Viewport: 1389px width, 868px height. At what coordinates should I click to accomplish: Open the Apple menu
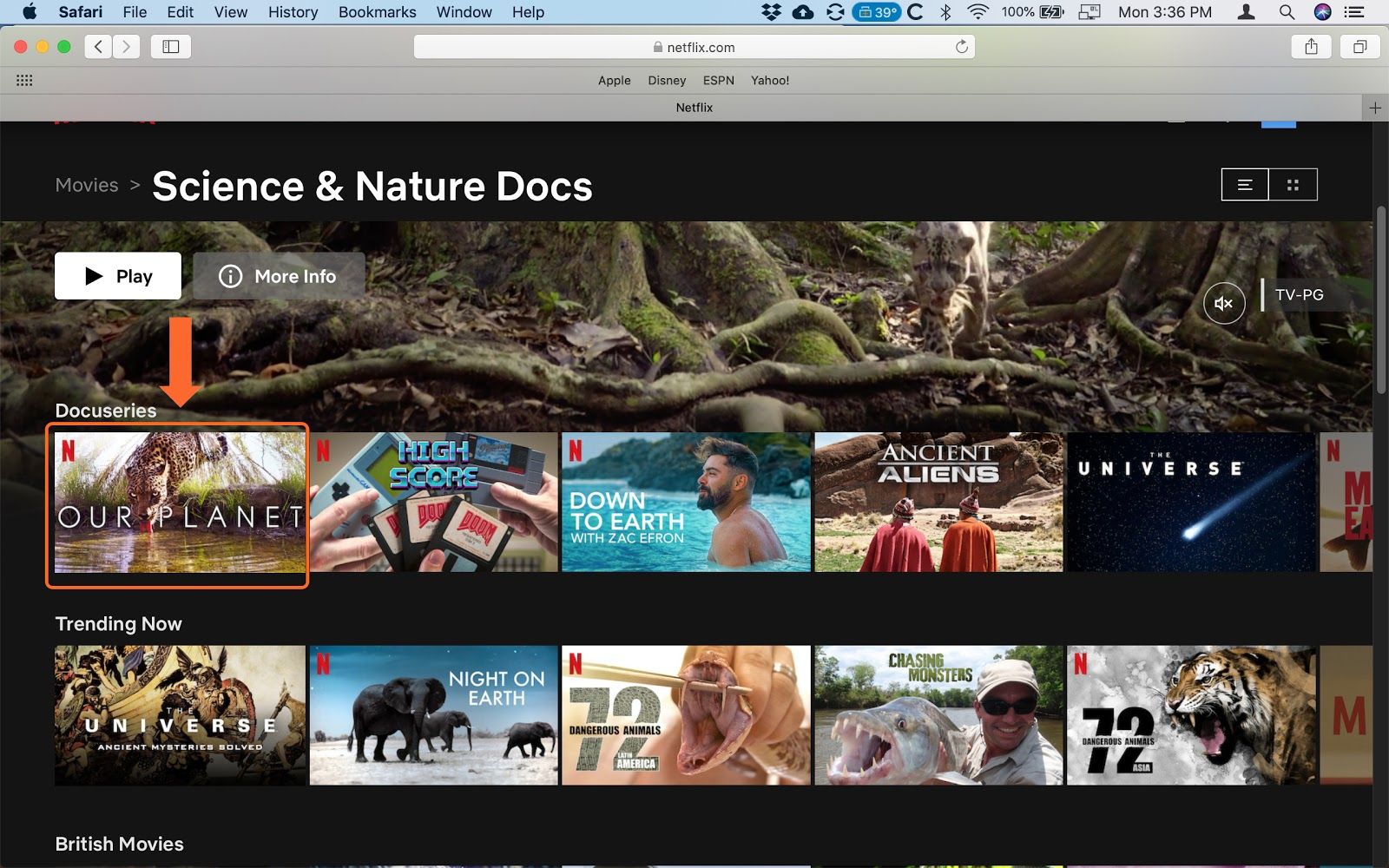[x=29, y=11]
